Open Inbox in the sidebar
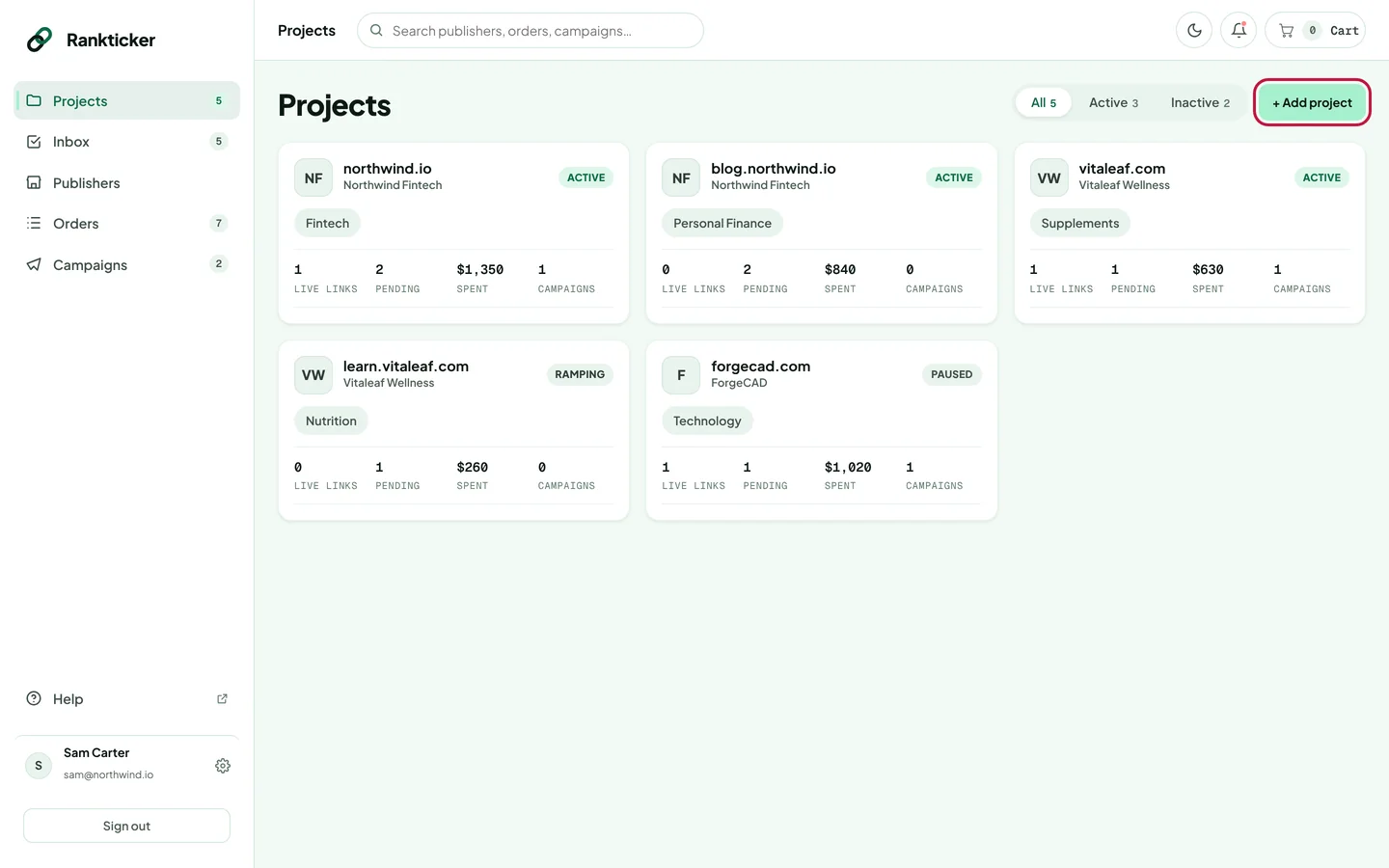 click(x=126, y=142)
